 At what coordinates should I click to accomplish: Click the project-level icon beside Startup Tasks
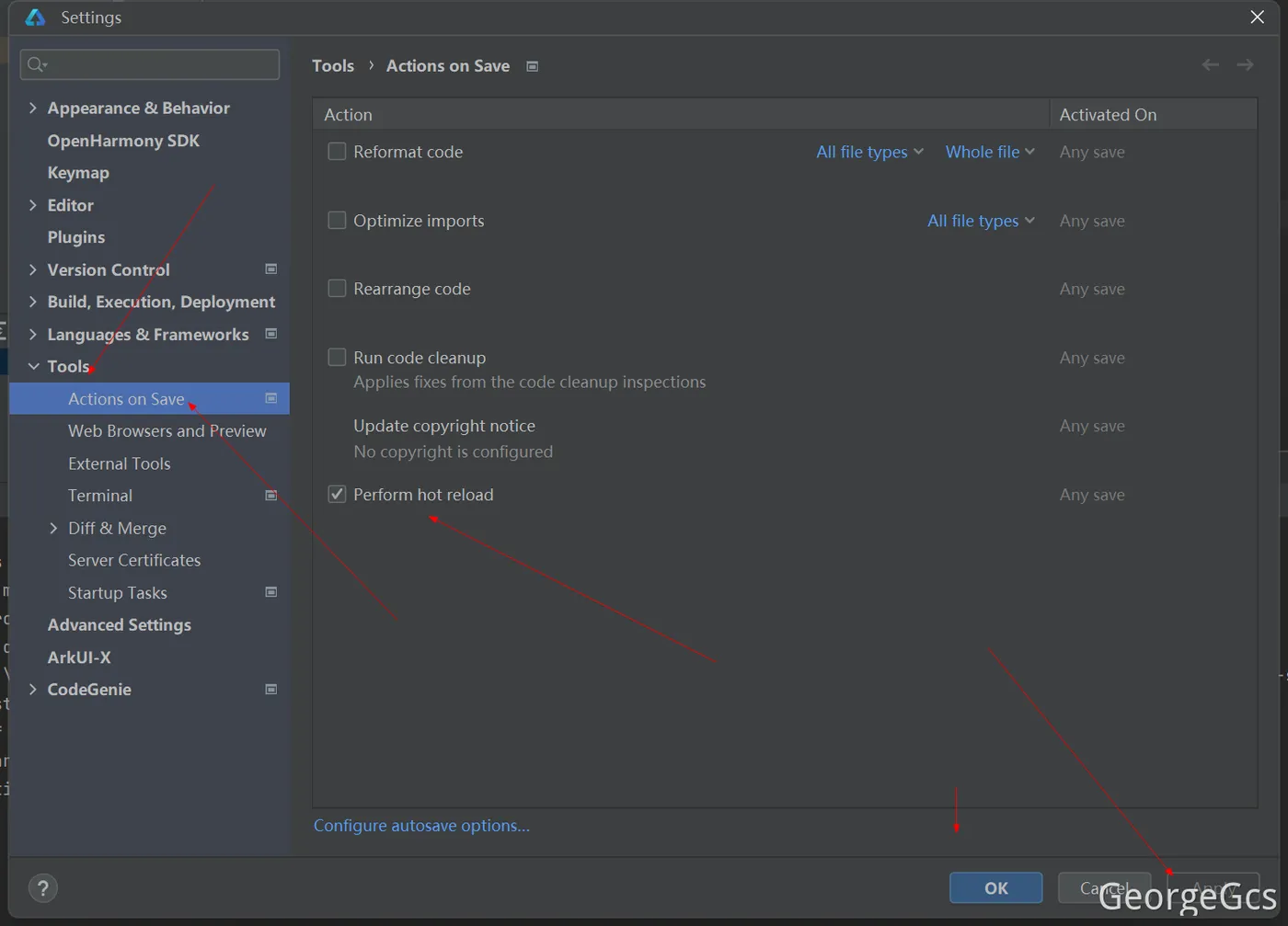(271, 592)
